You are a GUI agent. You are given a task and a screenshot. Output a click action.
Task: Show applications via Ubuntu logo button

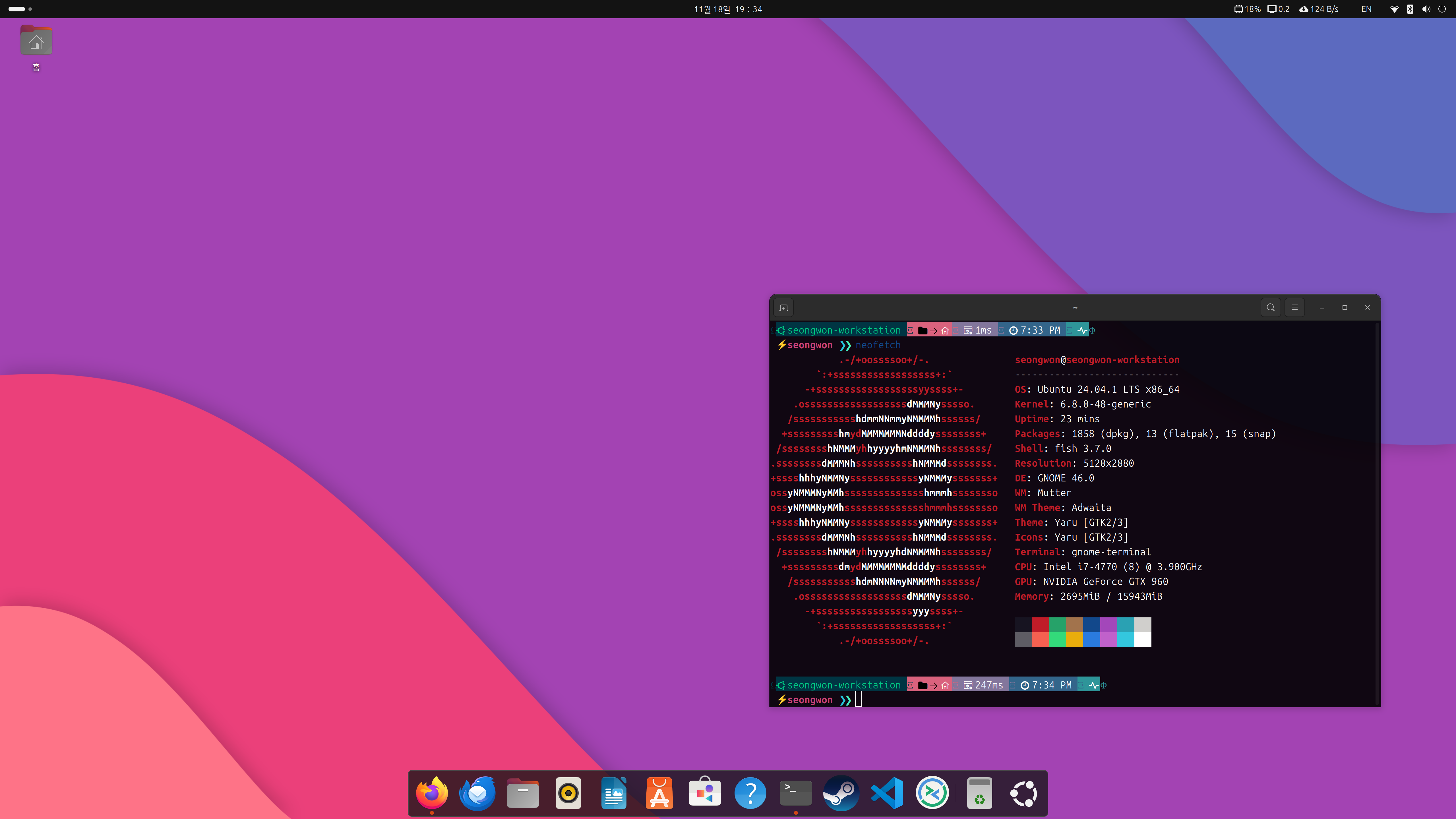point(1024,793)
